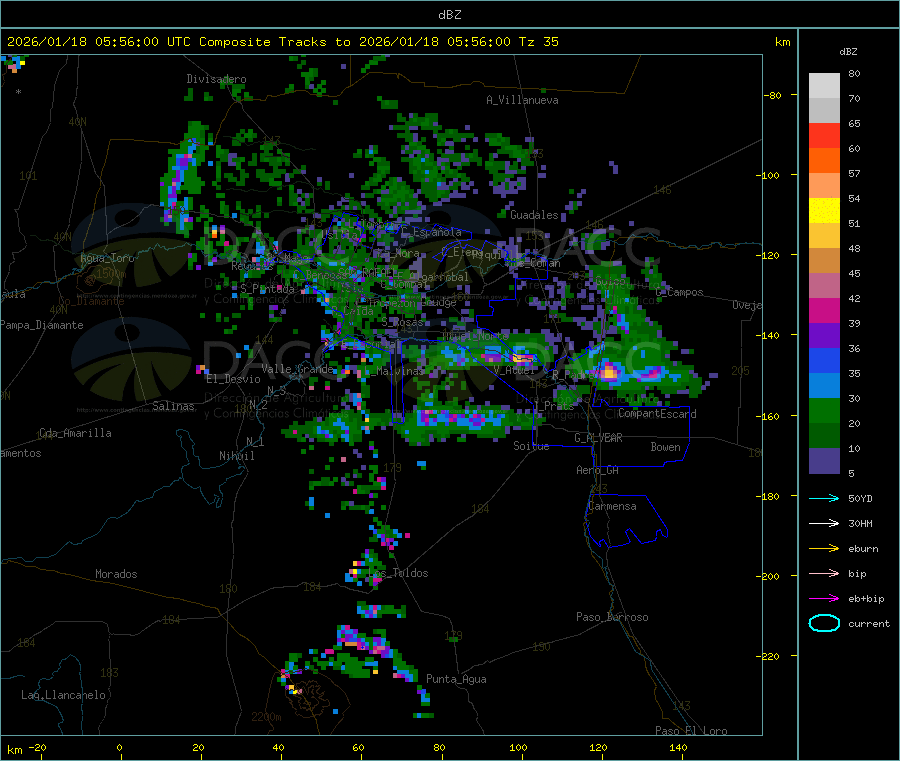Click the 'Tz 35' header value
The width and height of the screenshot is (900, 761).
tap(538, 42)
